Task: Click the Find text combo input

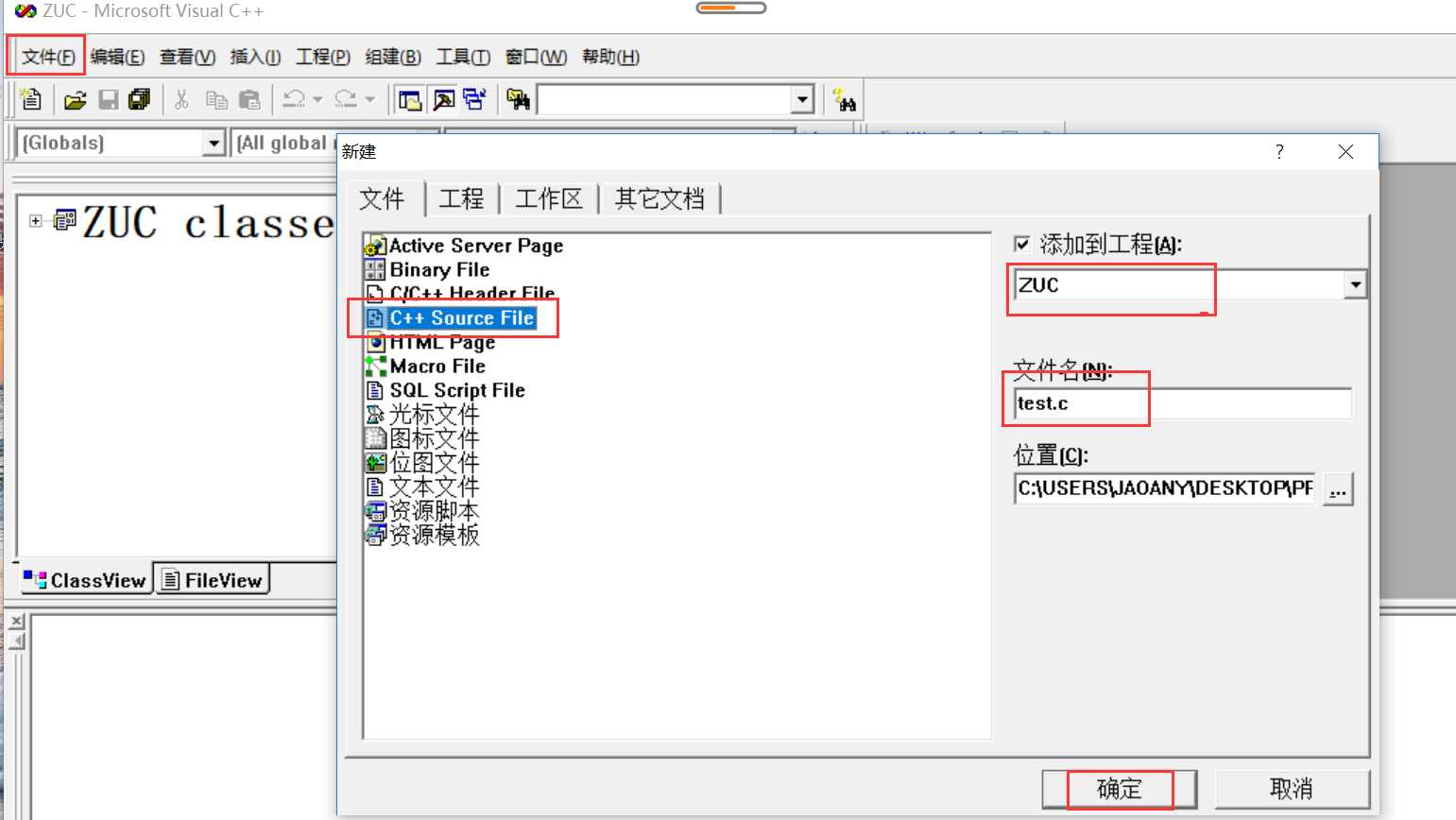Action: tap(664, 99)
